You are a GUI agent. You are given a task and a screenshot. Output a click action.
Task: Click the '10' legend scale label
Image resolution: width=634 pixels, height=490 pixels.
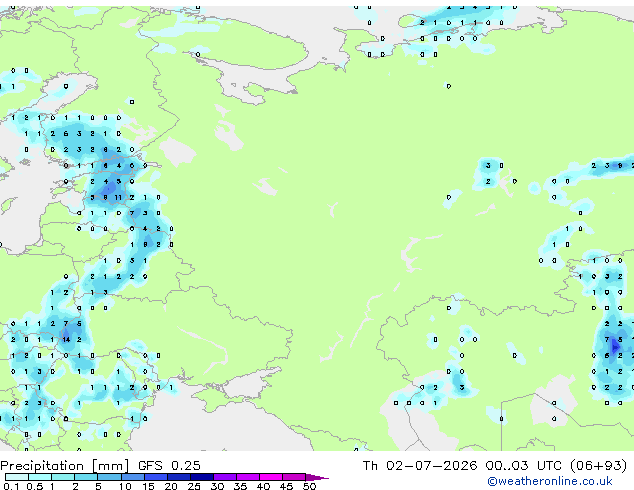125,486
